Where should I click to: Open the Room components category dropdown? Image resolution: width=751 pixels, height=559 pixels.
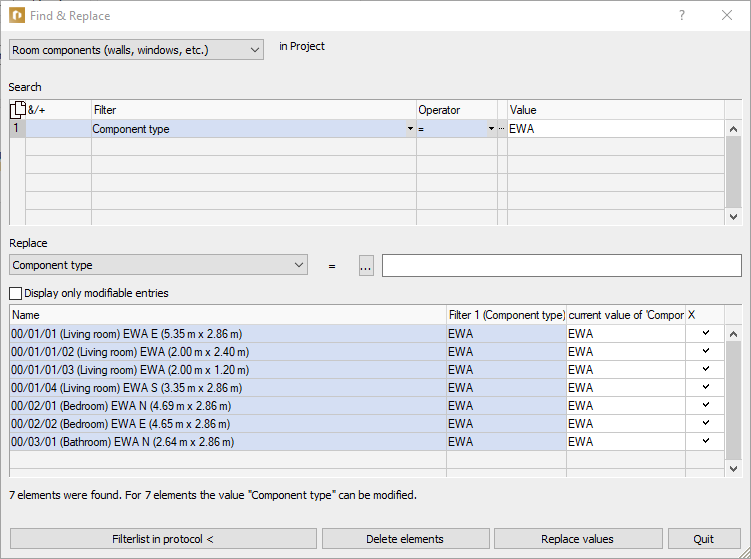136,50
